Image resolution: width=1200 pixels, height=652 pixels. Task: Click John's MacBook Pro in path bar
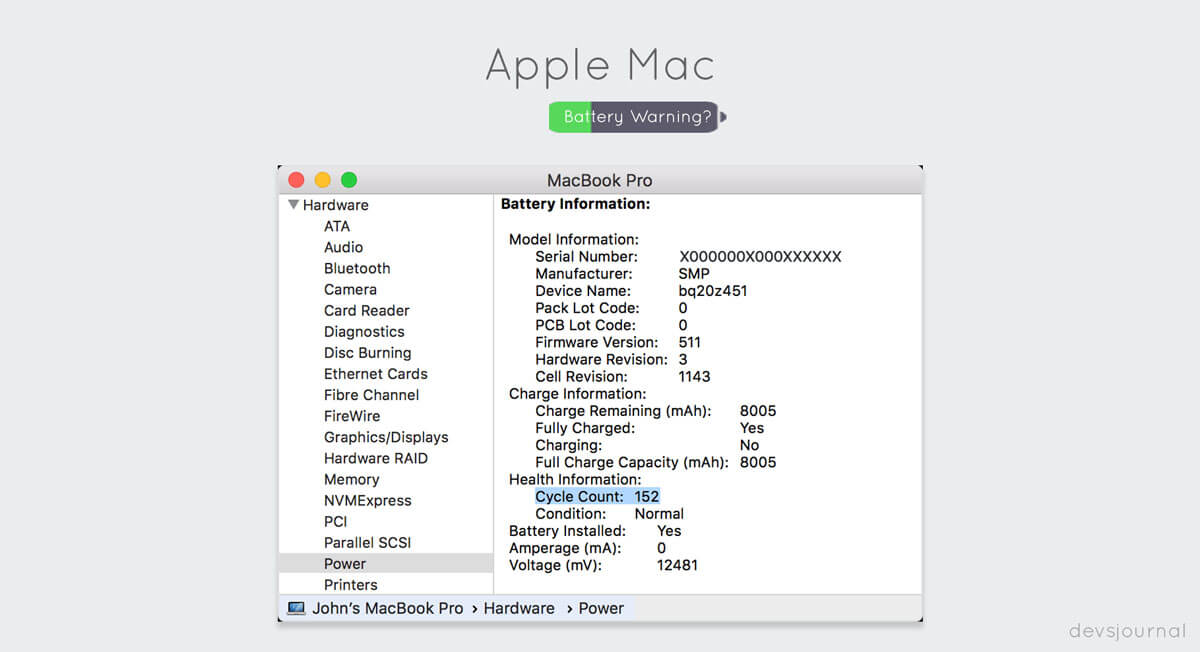(387, 608)
